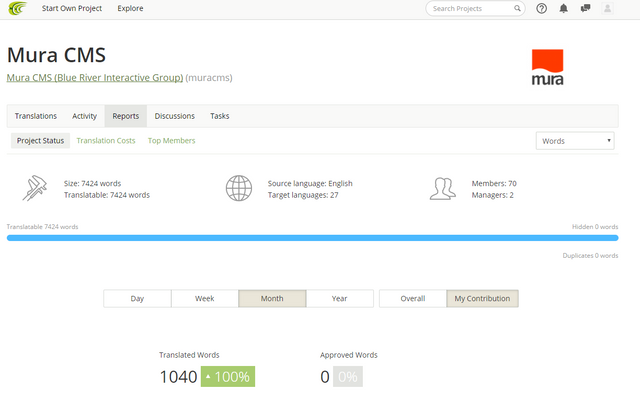
Task: Click the globe languages icon
Action: 239,188
